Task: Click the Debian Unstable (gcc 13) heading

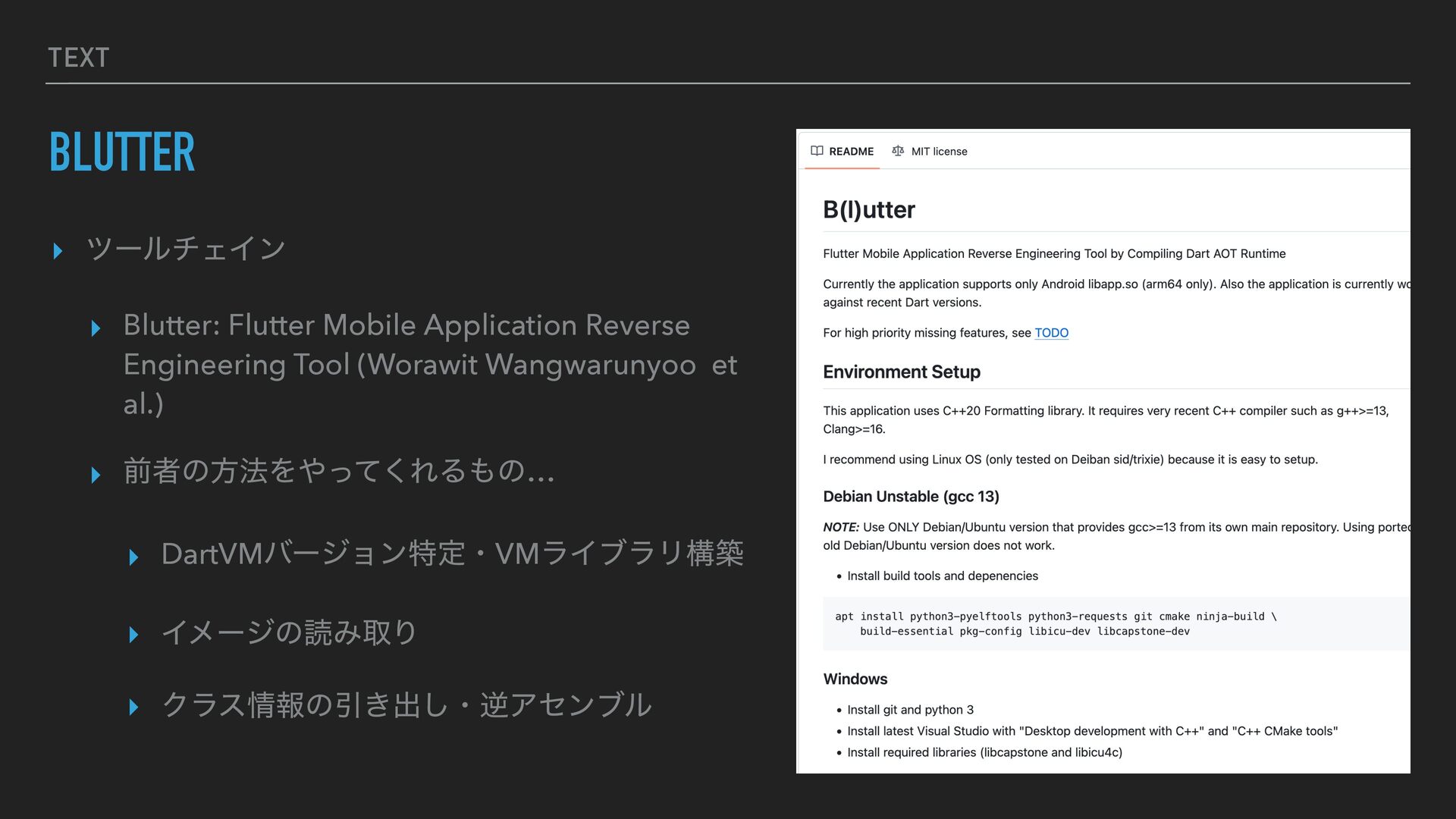Action: (x=911, y=497)
